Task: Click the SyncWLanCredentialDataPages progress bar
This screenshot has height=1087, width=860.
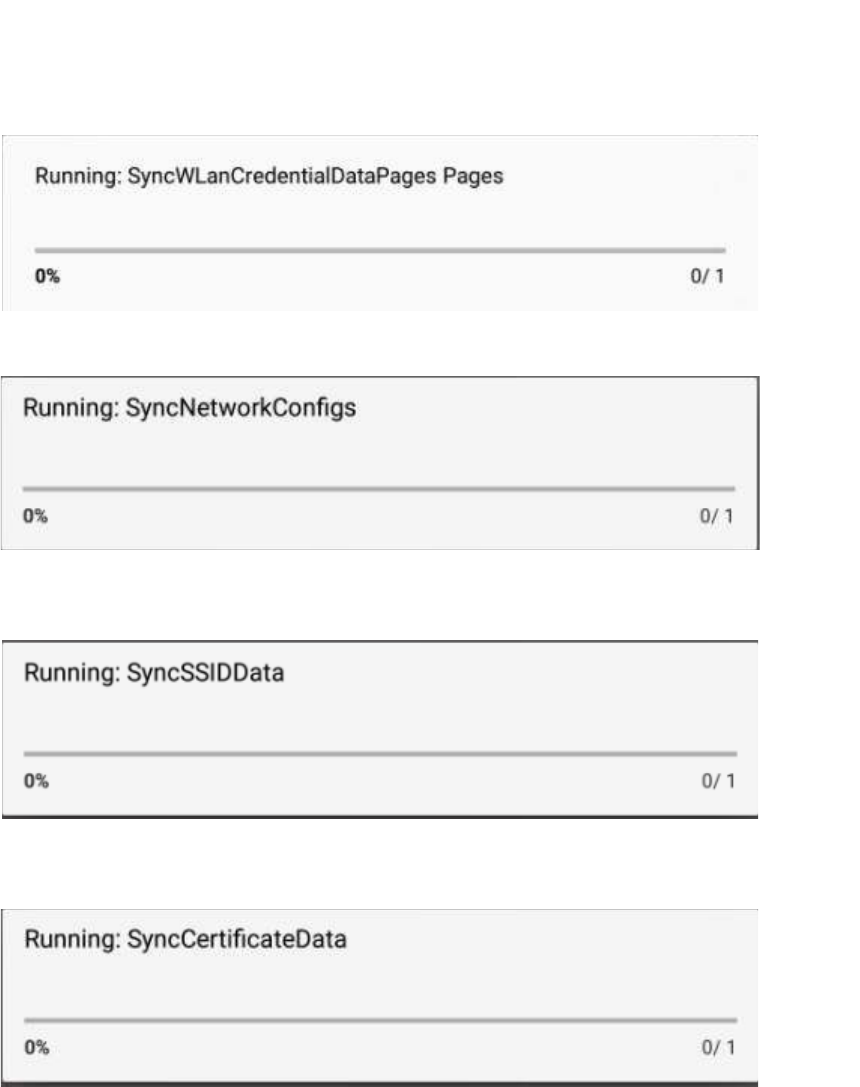Action: (380, 250)
